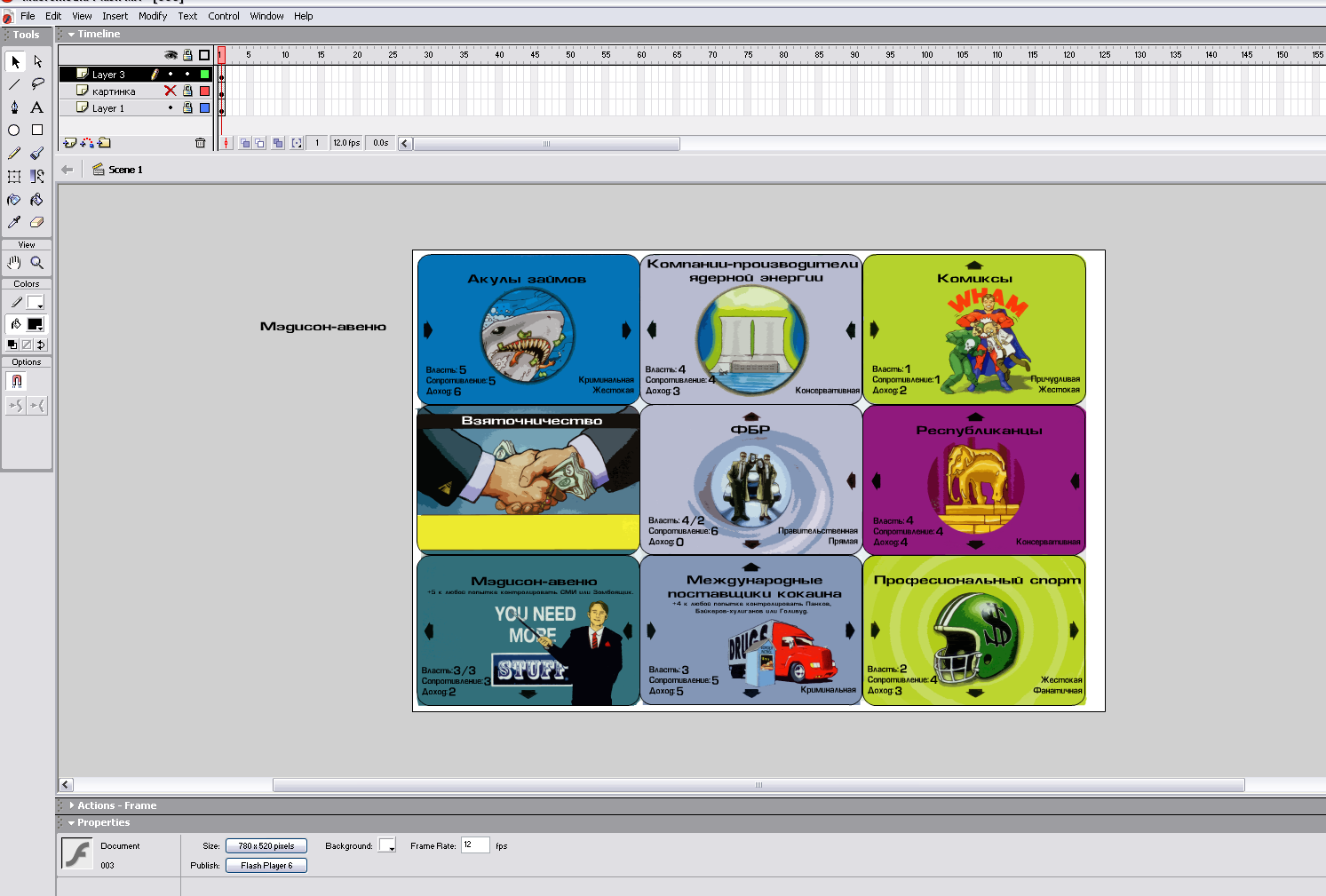Image resolution: width=1326 pixels, height=896 pixels.
Task: Unlock the картинка layer
Action: tap(187, 91)
